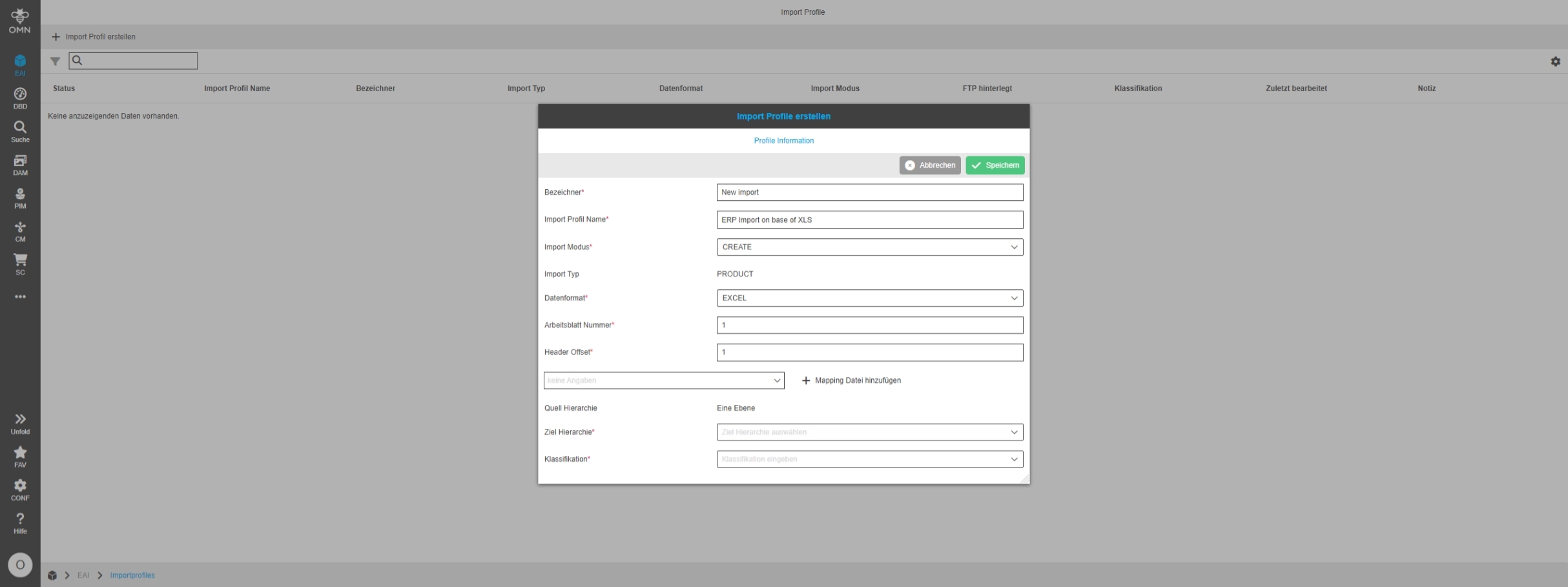Screen dimensions: 1568x587
Task: Click the magnifier icon in the search box
Action: [77, 61]
